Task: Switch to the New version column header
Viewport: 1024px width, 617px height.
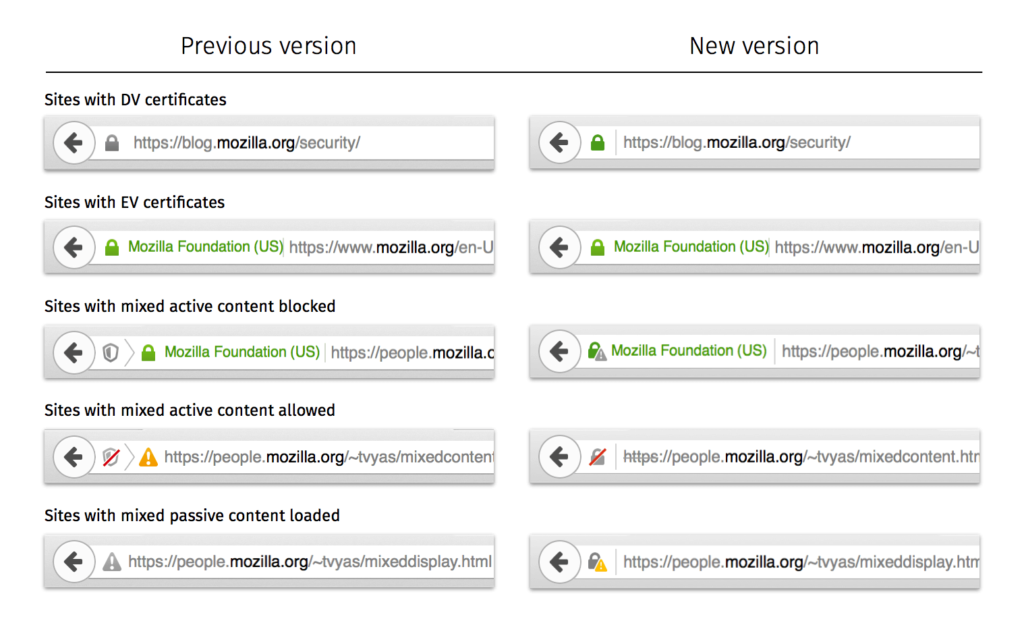Action: tap(753, 45)
